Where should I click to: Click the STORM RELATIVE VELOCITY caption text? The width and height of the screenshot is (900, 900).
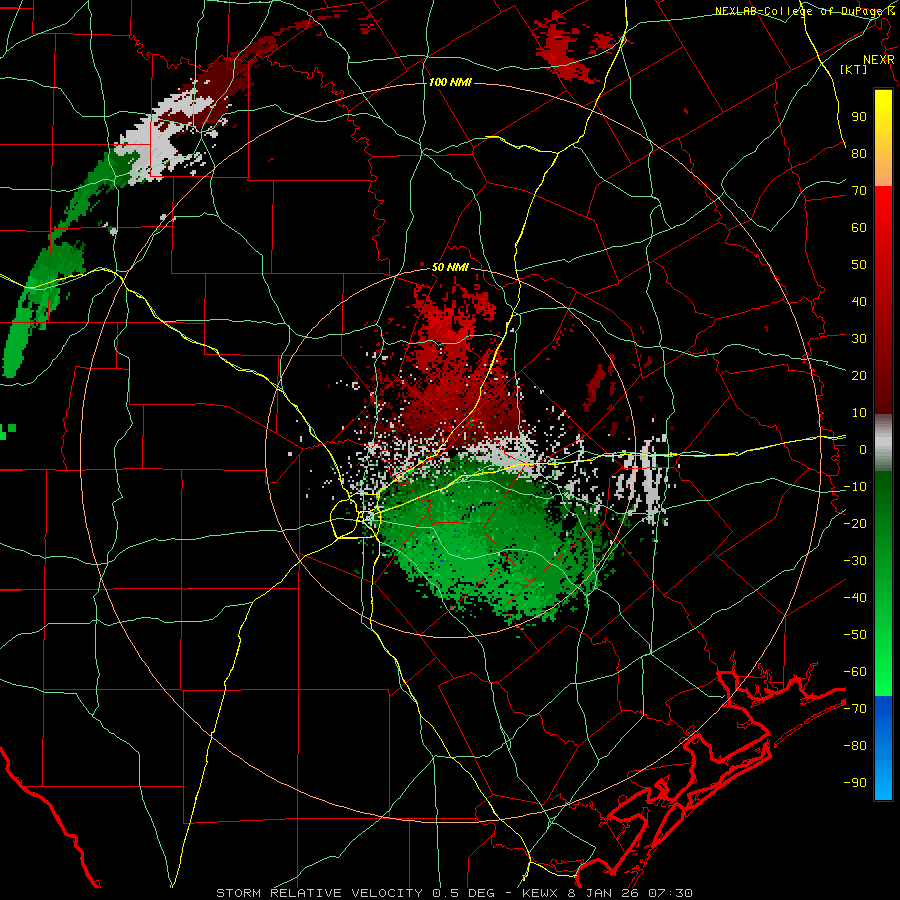319,893
